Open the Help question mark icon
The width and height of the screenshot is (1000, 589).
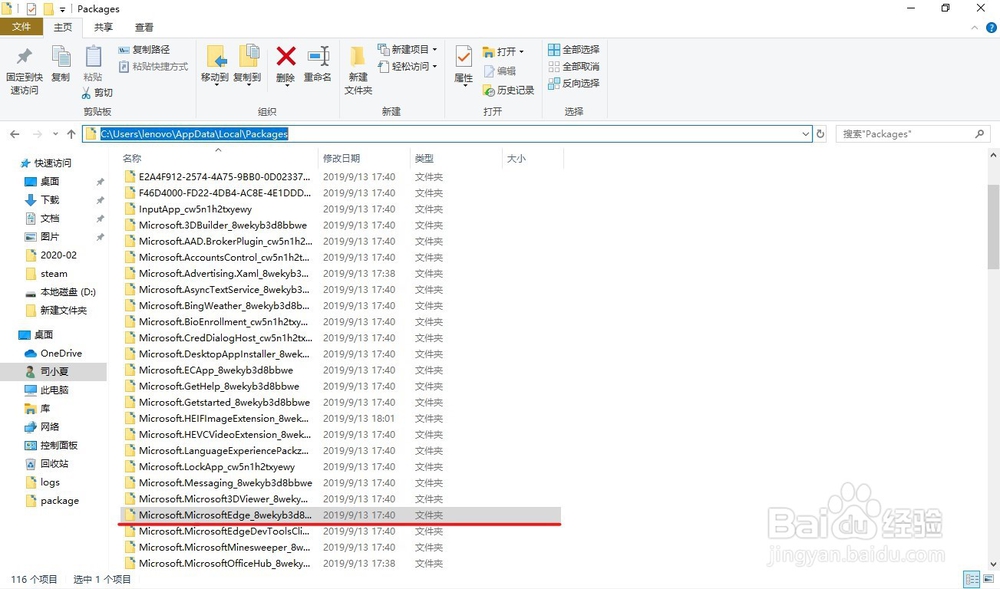coord(992,27)
